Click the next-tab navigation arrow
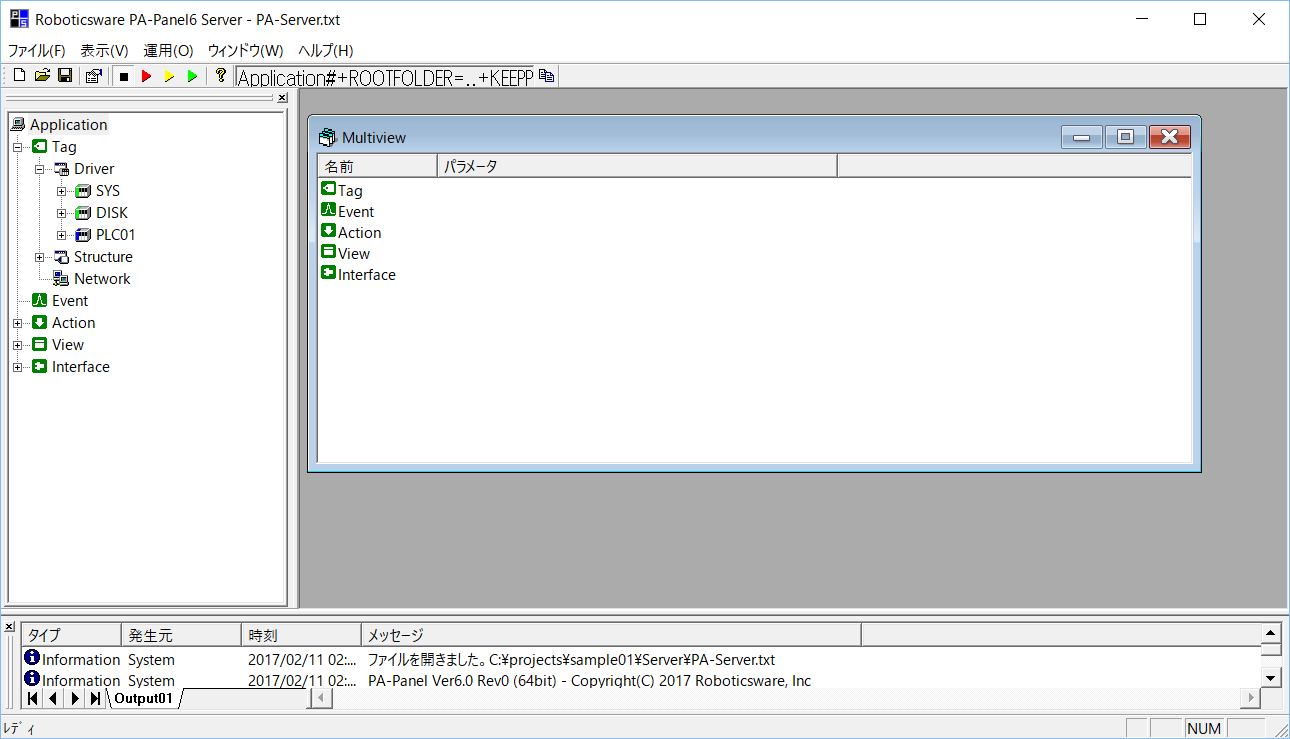This screenshot has width=1290, height=739. [x=74, y=698]
